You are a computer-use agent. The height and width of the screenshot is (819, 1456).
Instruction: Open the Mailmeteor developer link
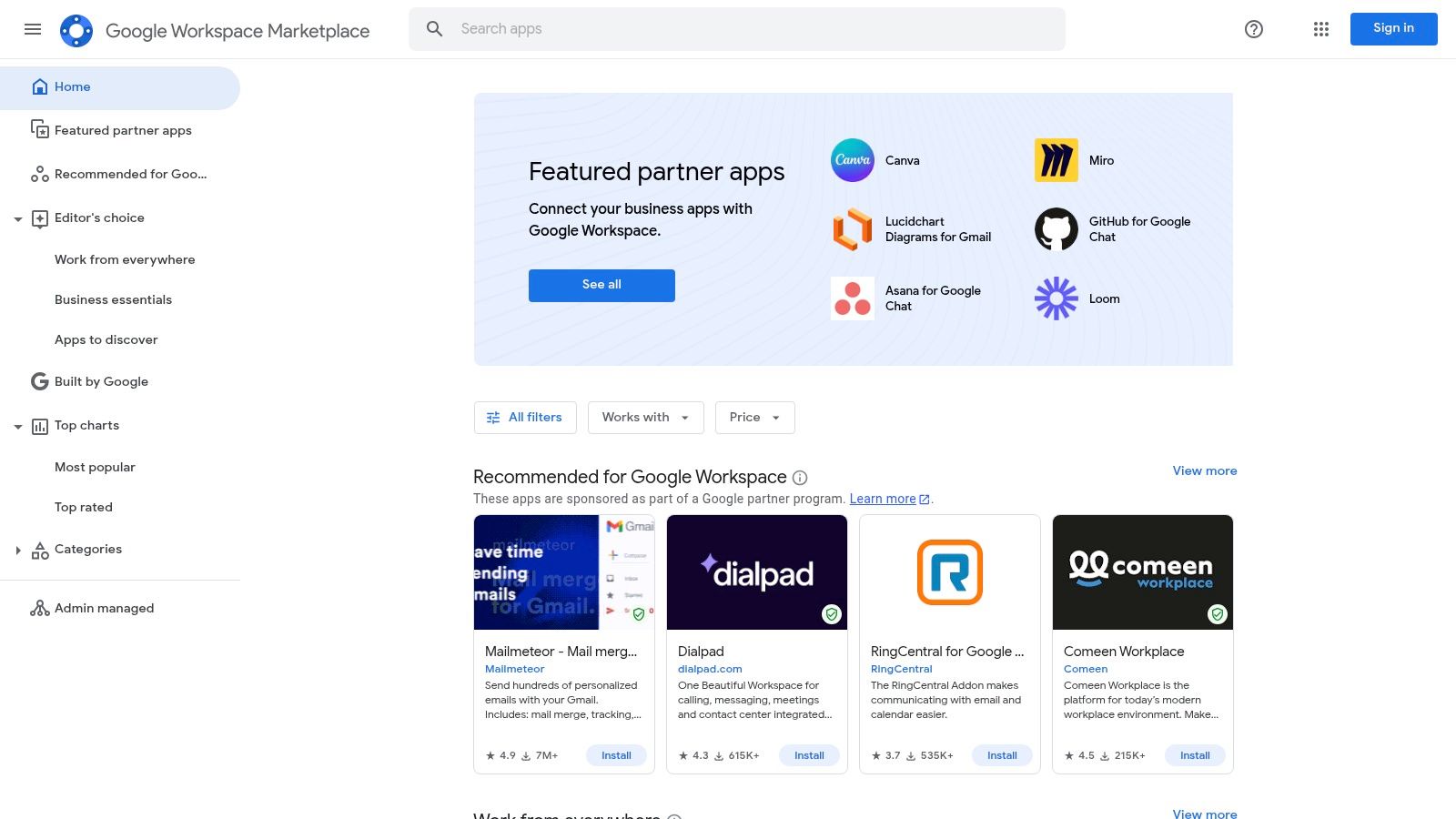click(x=514, y=669)
